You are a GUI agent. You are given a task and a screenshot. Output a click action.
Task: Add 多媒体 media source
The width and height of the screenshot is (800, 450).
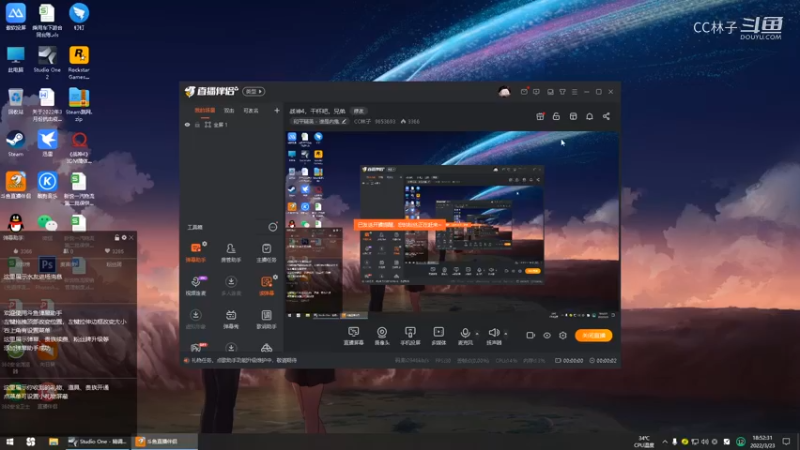(x=438, y=336)
